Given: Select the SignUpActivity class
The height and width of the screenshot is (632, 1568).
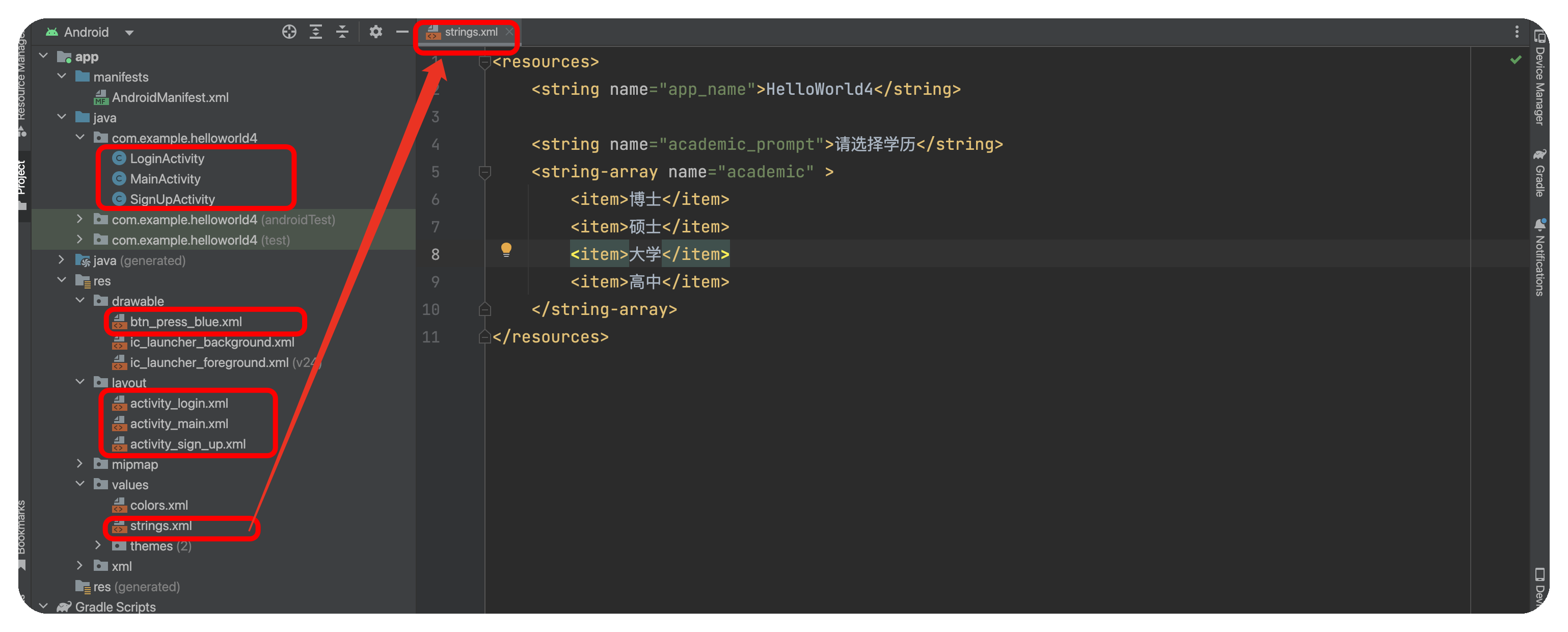Looking at the screenshot, I should [164, 199].
